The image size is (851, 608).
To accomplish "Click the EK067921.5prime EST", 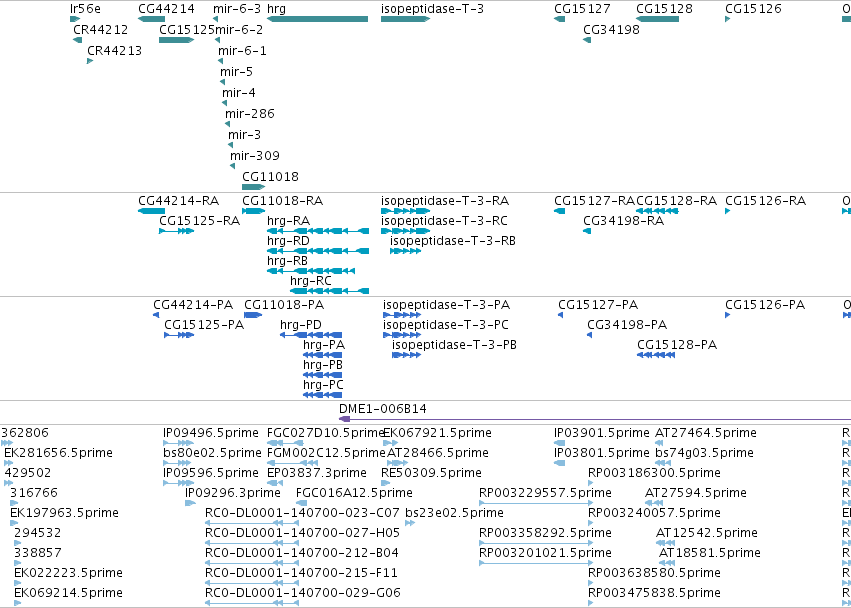I will tap(388, 443).
